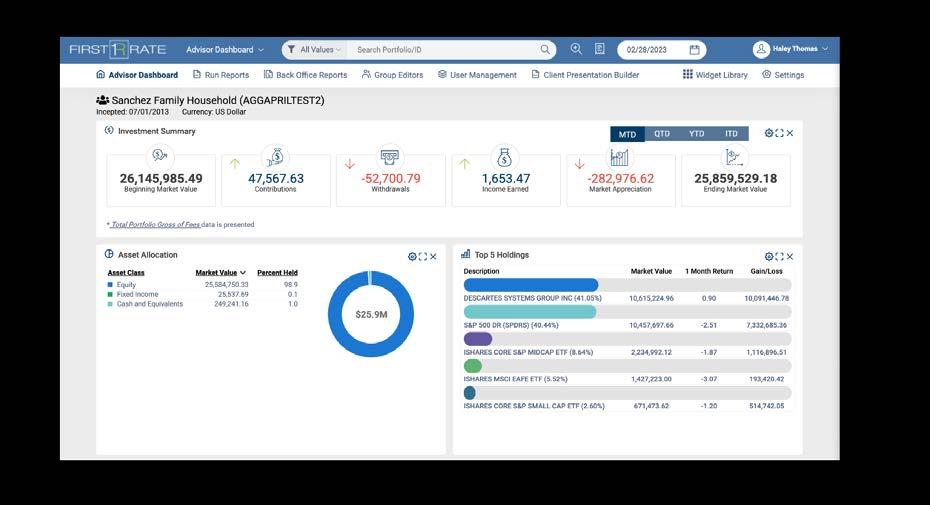Select the YTD period toggle

696,134
